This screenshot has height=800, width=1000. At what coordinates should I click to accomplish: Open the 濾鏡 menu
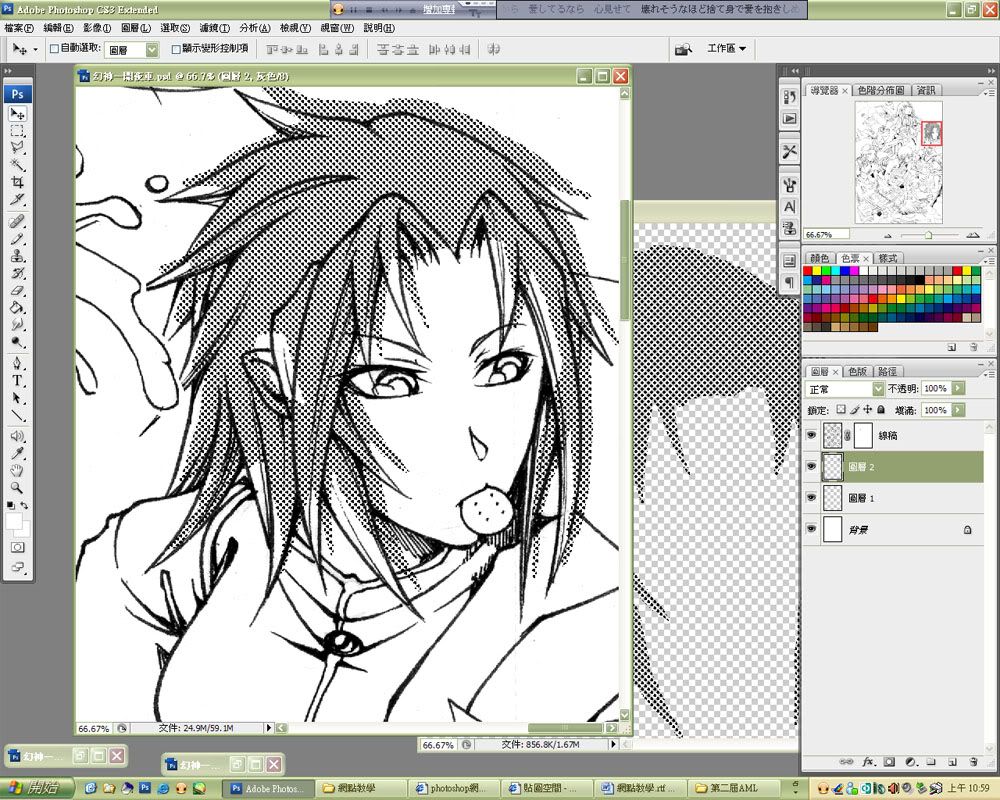(x=214, y=28)
